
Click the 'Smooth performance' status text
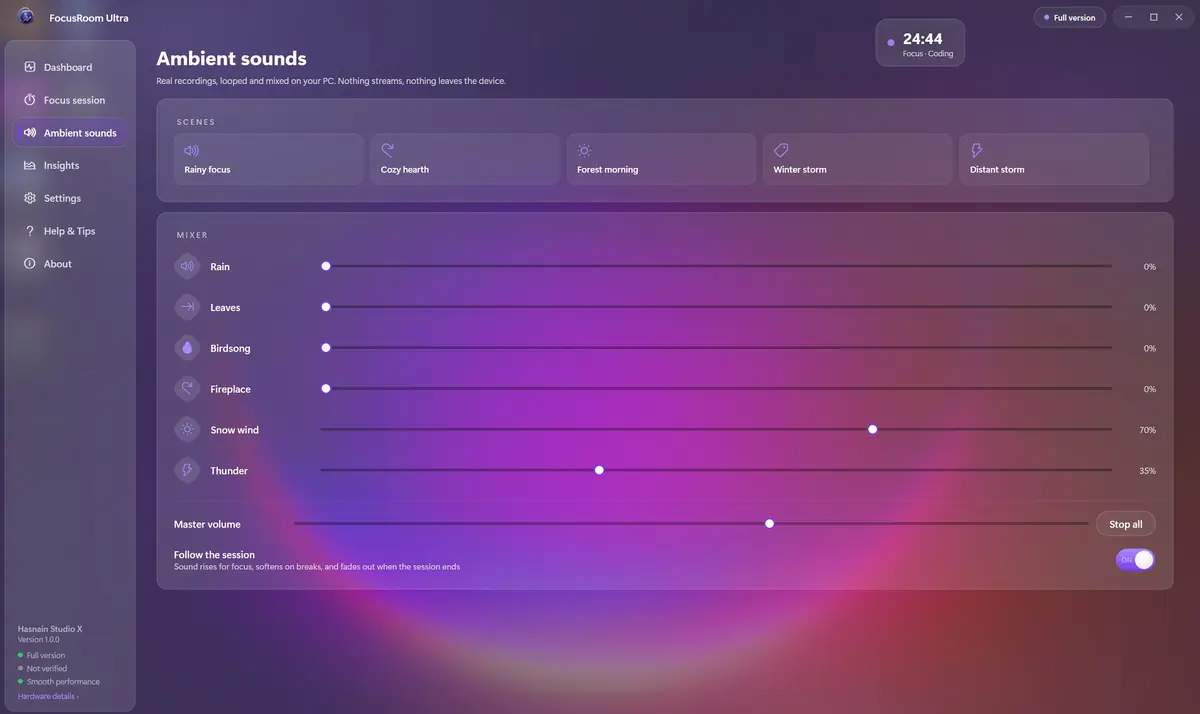[x=63, y=682]
